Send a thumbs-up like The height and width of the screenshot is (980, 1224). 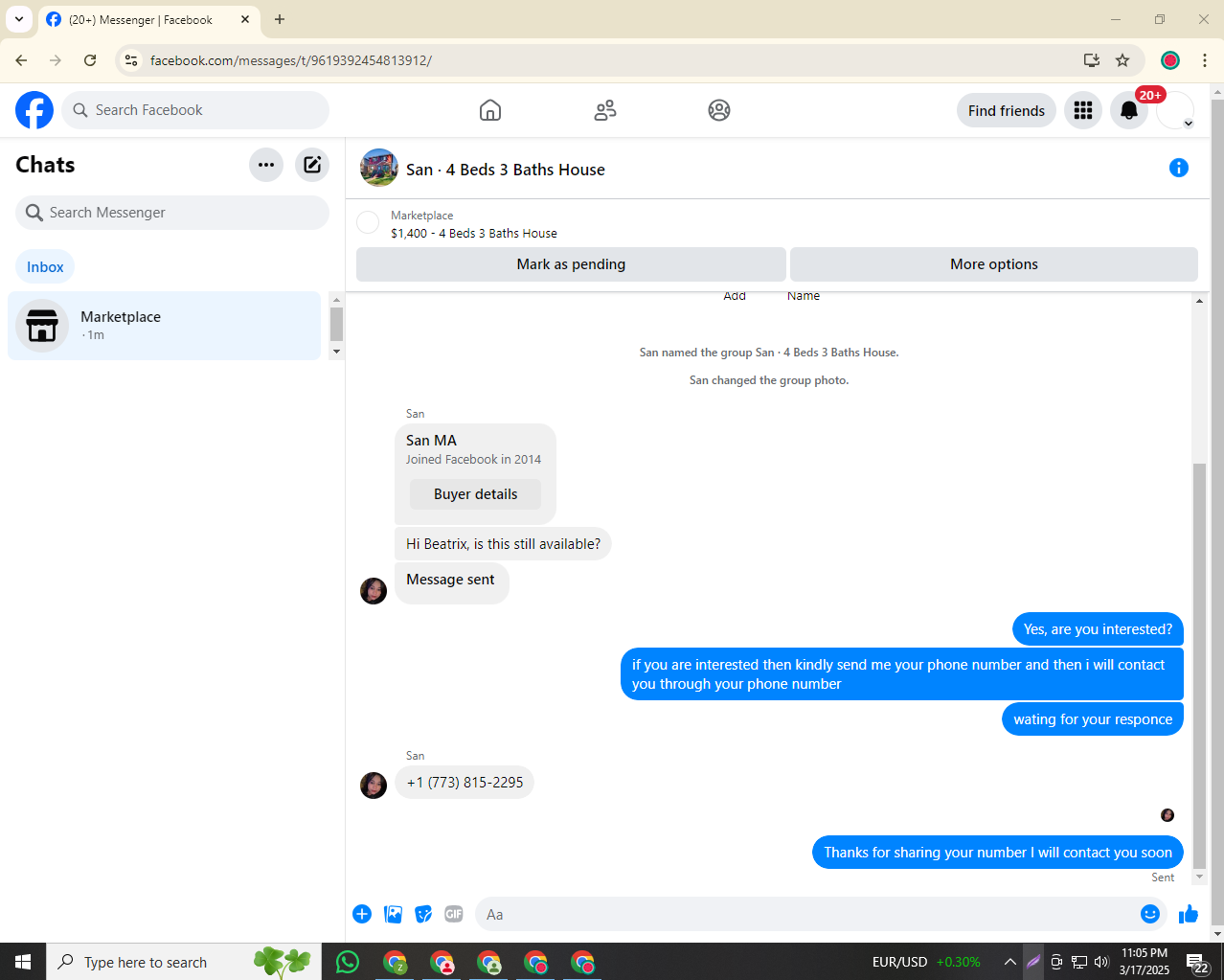[x=1189, y=914]
